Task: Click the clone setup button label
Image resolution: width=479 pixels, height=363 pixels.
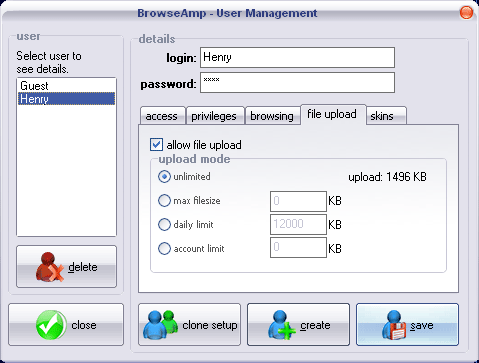Action: tap(210, 325)
